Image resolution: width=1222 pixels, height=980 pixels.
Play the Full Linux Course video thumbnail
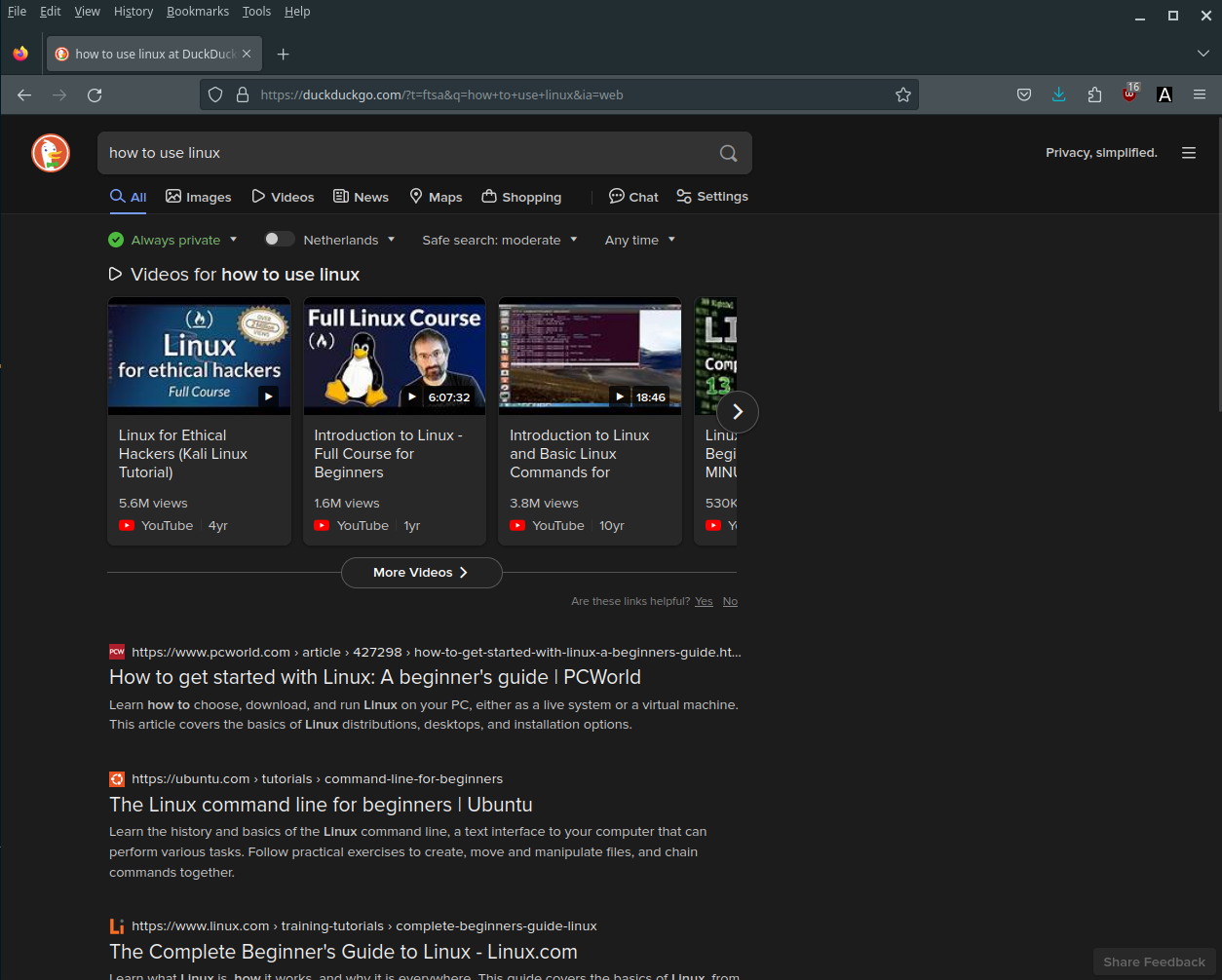tap(395, 356)
